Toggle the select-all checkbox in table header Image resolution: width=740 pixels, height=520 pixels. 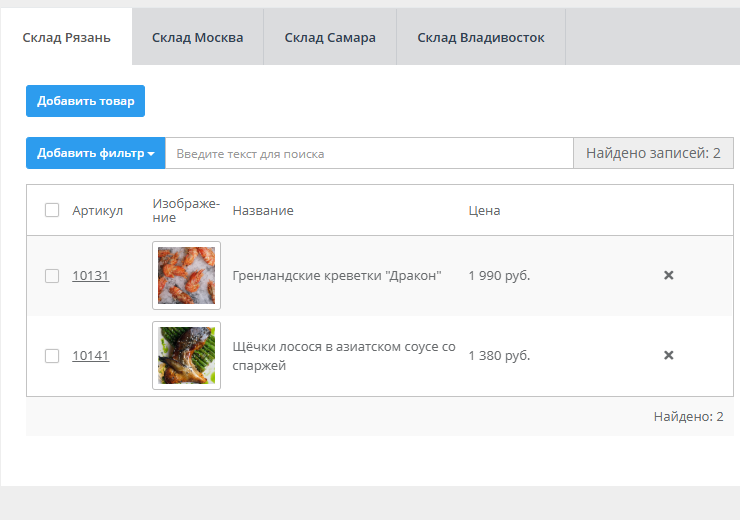pyautogui.click(x=52, y=210)
